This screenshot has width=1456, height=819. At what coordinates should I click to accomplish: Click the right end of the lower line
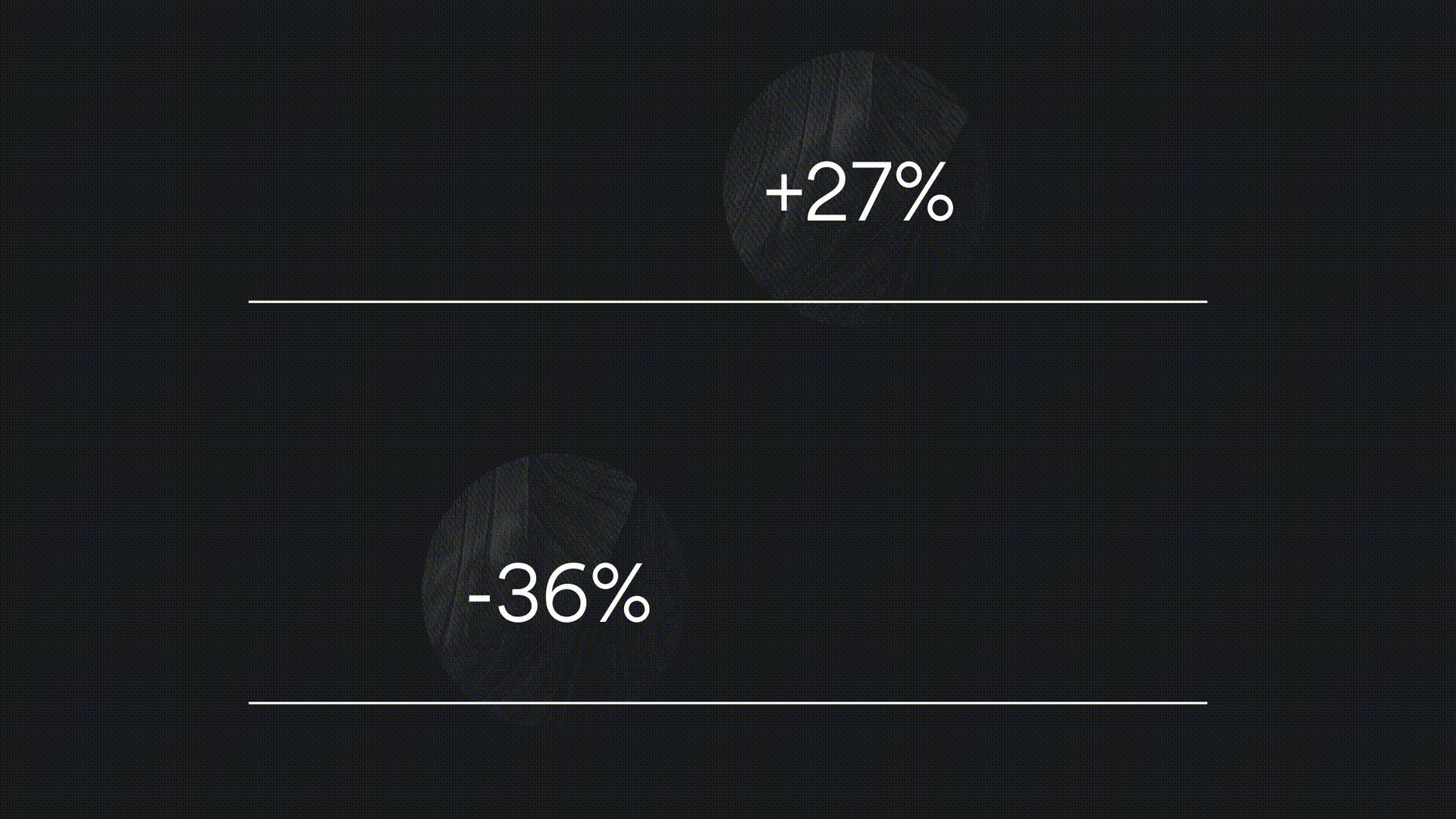[1204, 703]
